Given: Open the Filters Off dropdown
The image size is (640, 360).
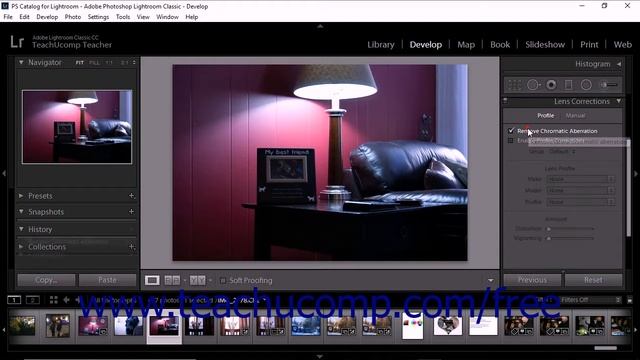Looking at the screenshot, I should click(x=591, y=300).
